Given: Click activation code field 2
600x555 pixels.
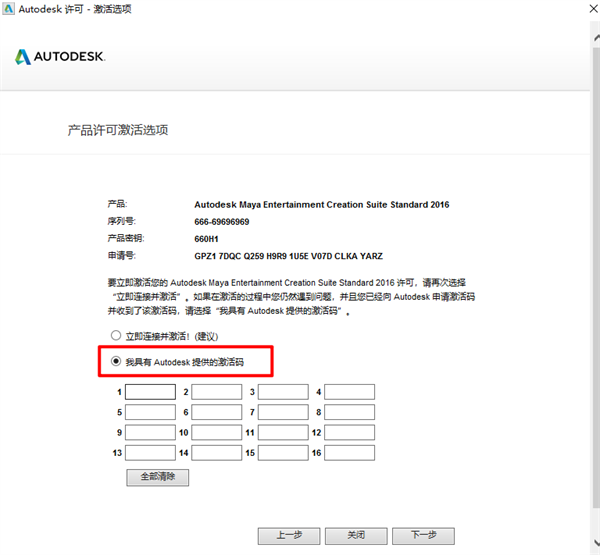Looking at the screenshot, I should (x=217, y=392).
